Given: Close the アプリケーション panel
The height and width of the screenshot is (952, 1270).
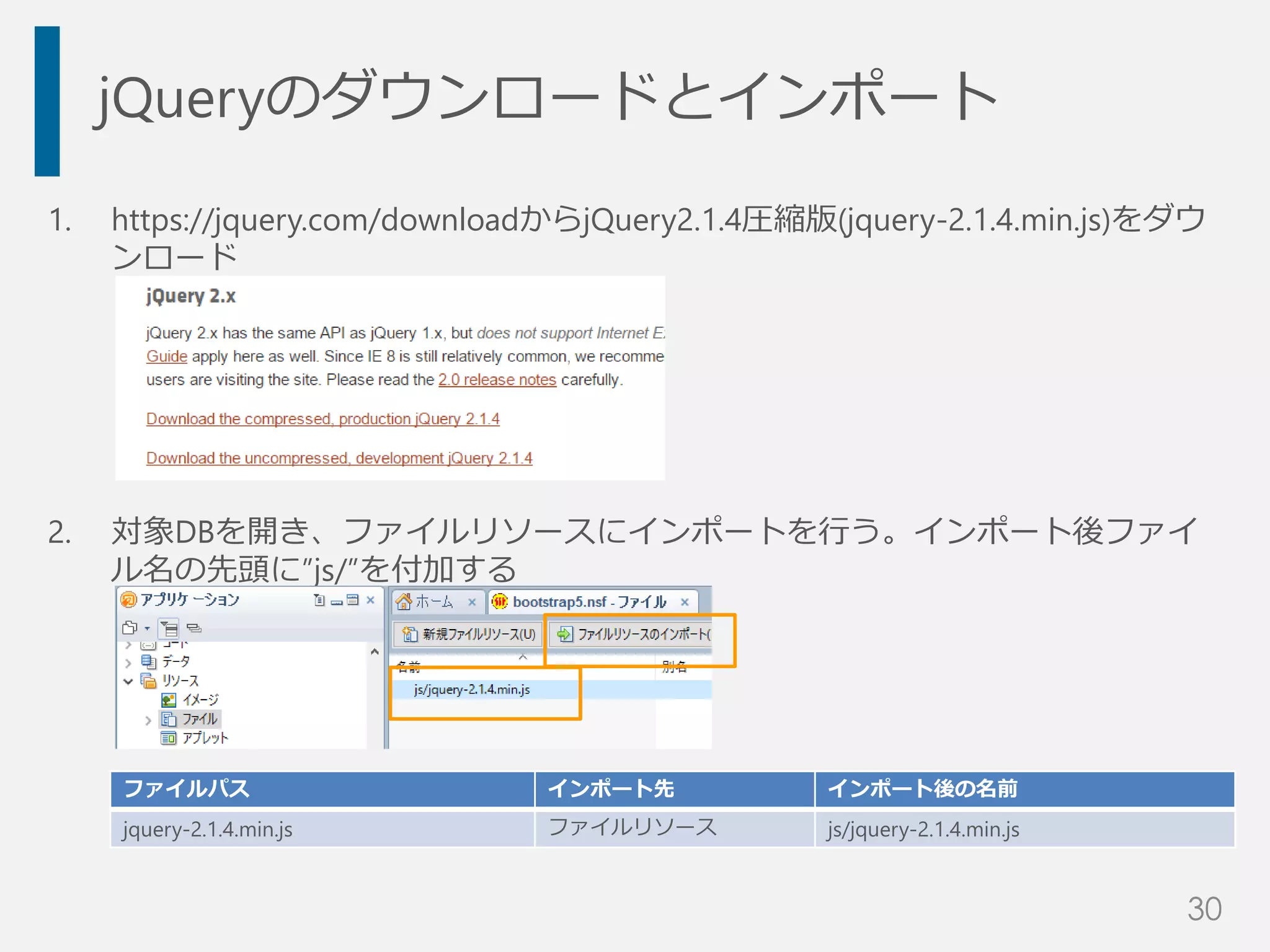Looking at the screenshot, I should [370, 599].
